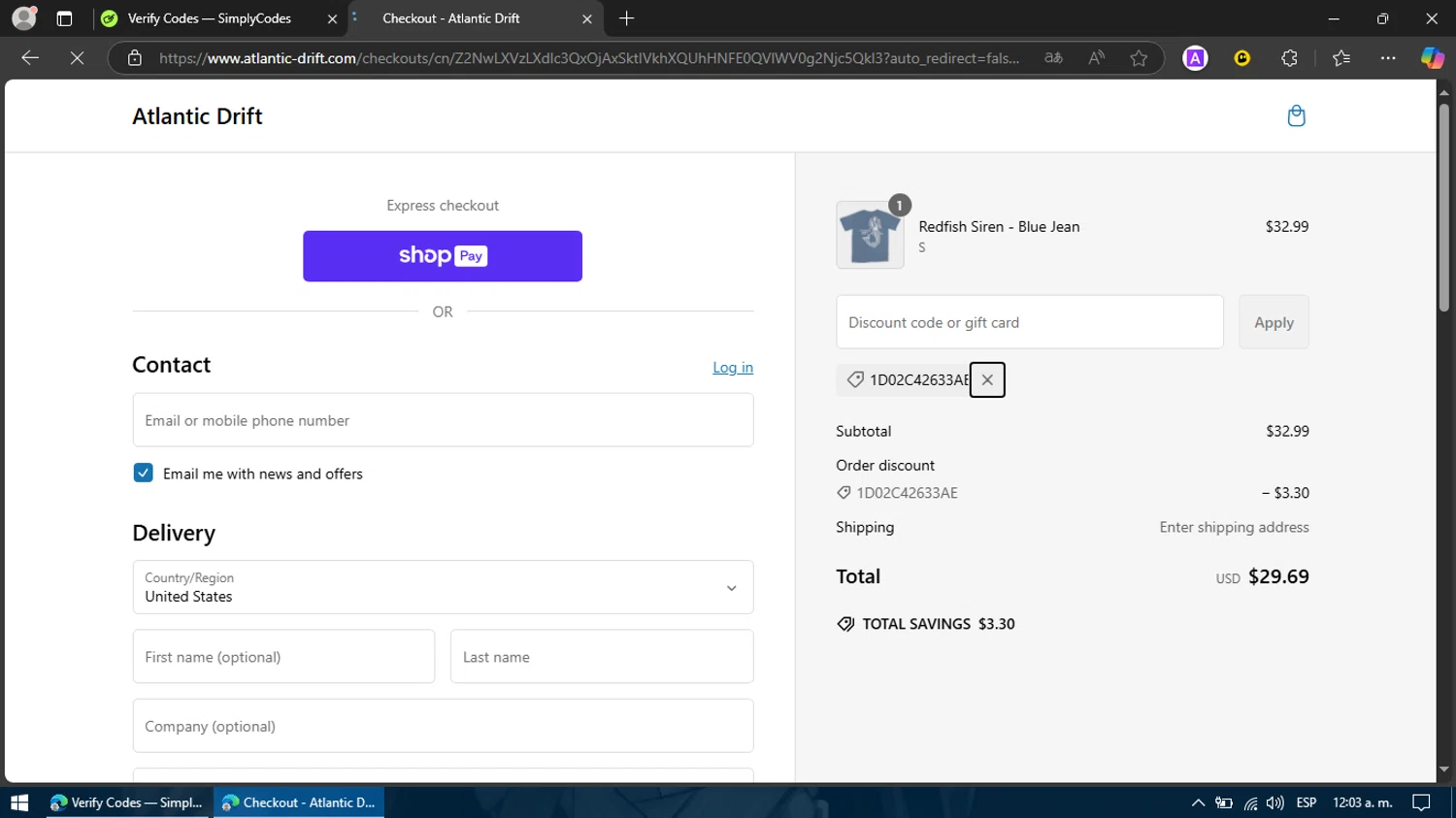Click the Atlantic Drift store name
Viewport: 1456px width, 818px height.
(x=197, y=116)
